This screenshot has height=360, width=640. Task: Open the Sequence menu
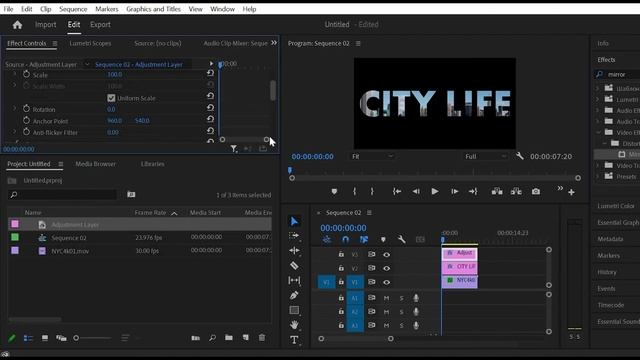pos(73,9)
